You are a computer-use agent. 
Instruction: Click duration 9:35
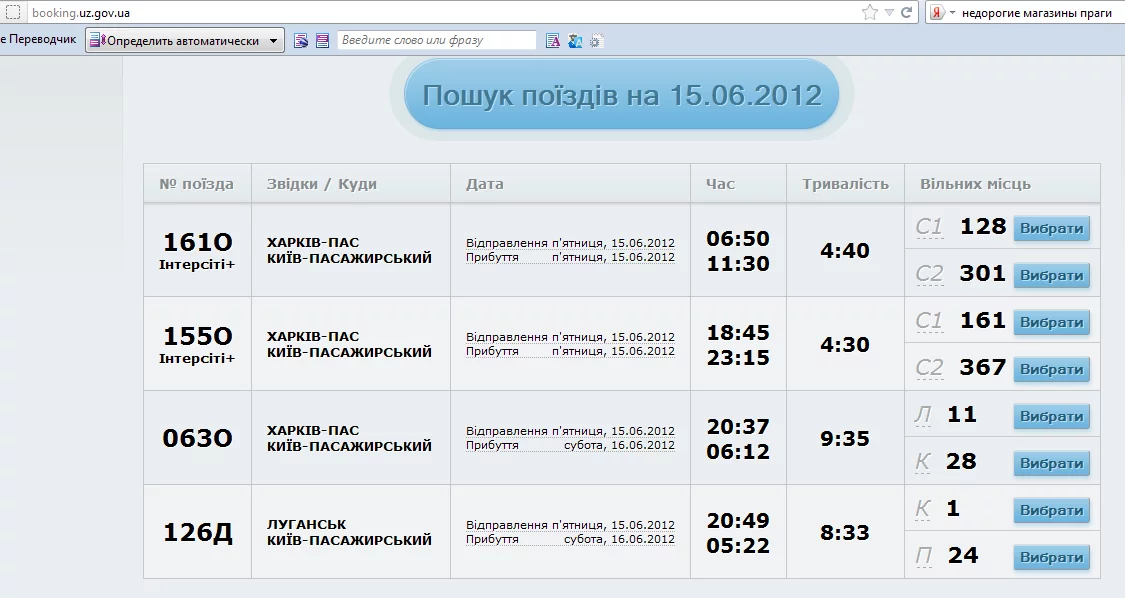pyautogui.click(x=845, y=439)
